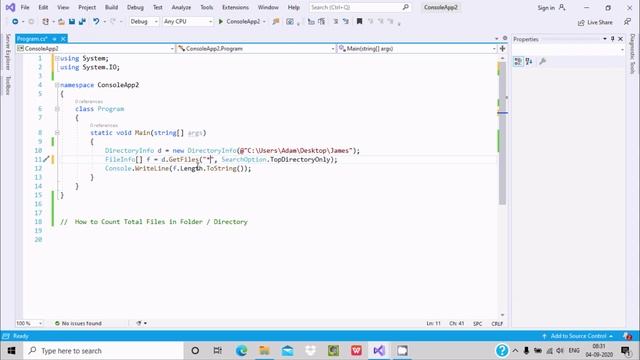This screenshot has height=360, width=640.
Task: Click the Live Share button
Action: tap(595, 22)
